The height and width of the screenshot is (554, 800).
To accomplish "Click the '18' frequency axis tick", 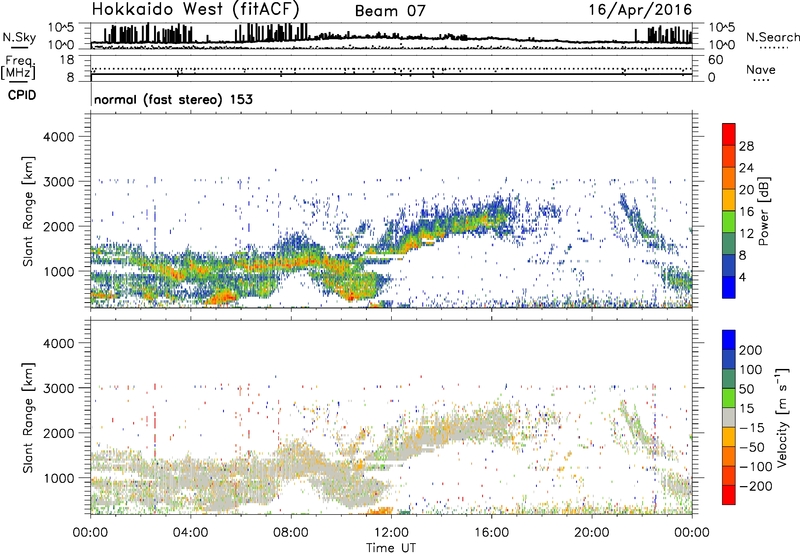I will coord(67,60).
